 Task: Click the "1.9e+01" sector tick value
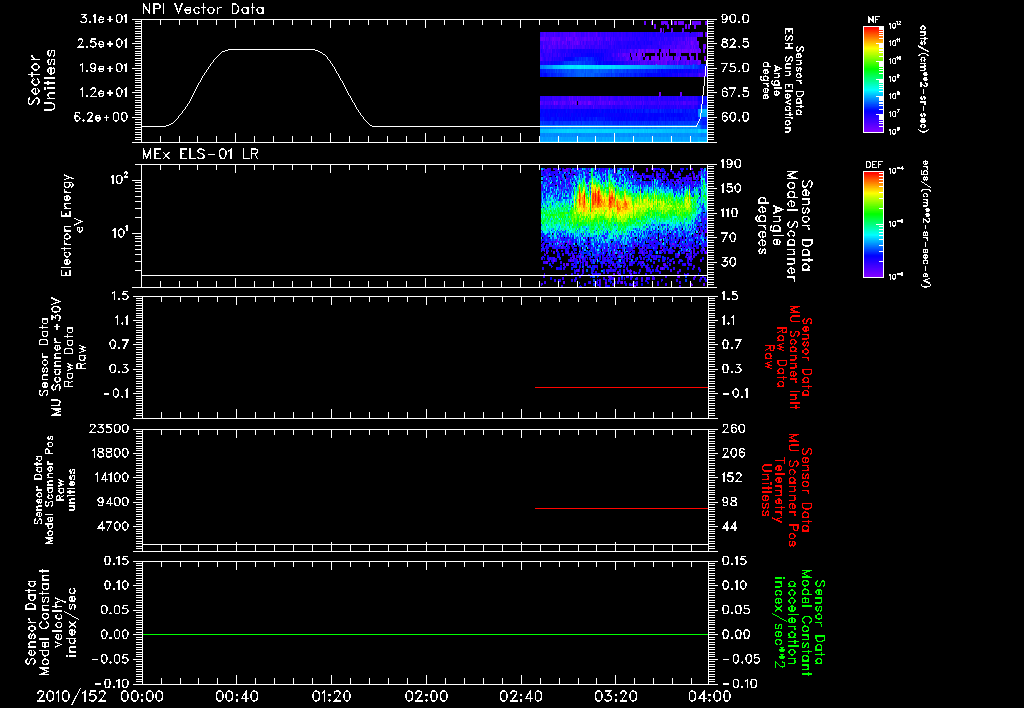pos(104,68)
